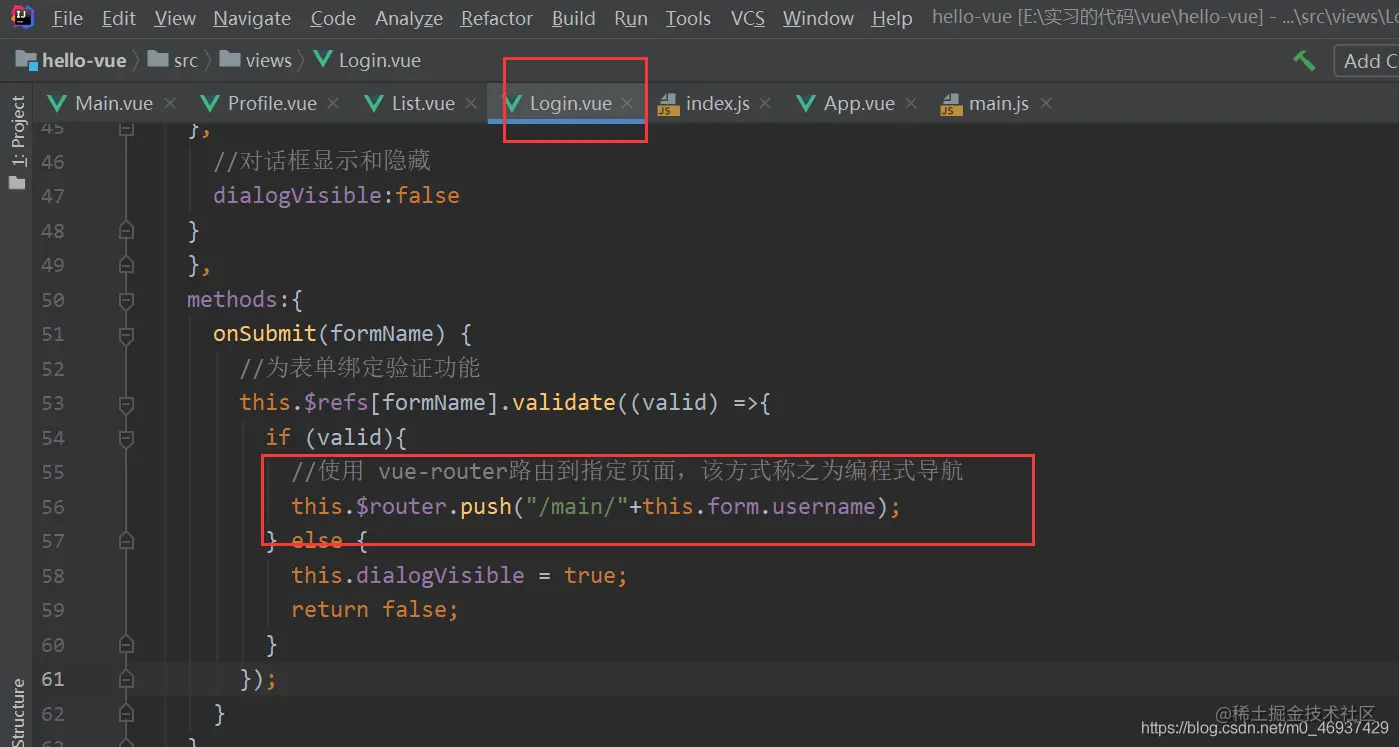Viewport: 1399px width, 747px height.
Task: Close the Login.vue tab
Action: coord(627,103)
